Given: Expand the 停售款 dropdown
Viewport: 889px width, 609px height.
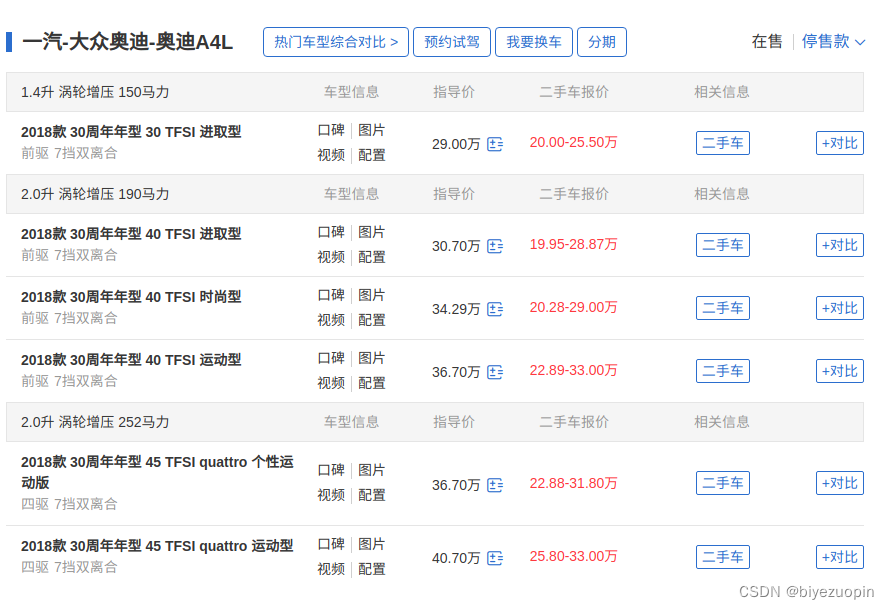Looking at the screenshot, I should coord(833,41).
